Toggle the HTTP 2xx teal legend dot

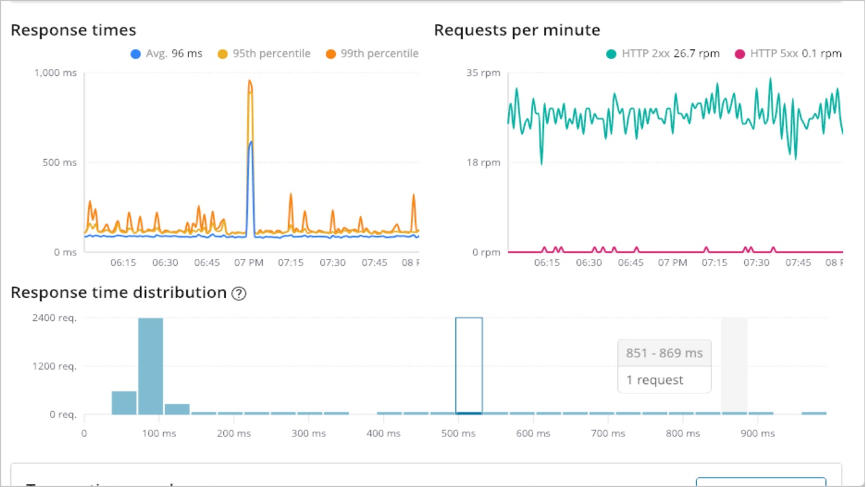611,54
